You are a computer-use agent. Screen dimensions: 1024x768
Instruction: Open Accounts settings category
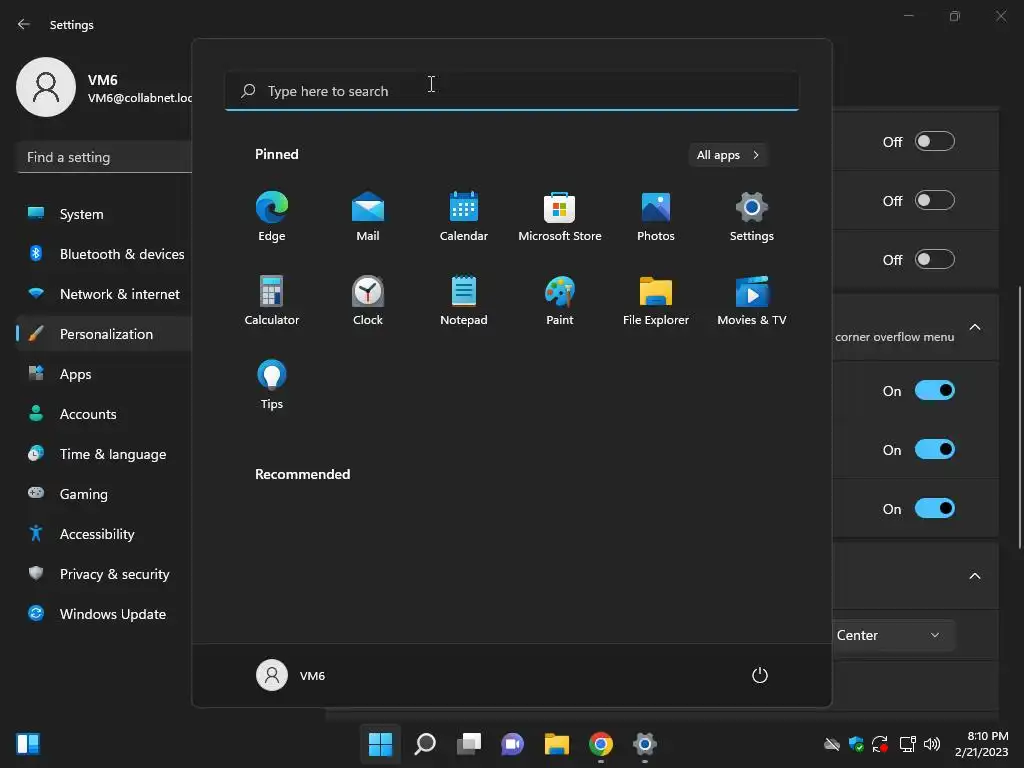click(104, 414)
